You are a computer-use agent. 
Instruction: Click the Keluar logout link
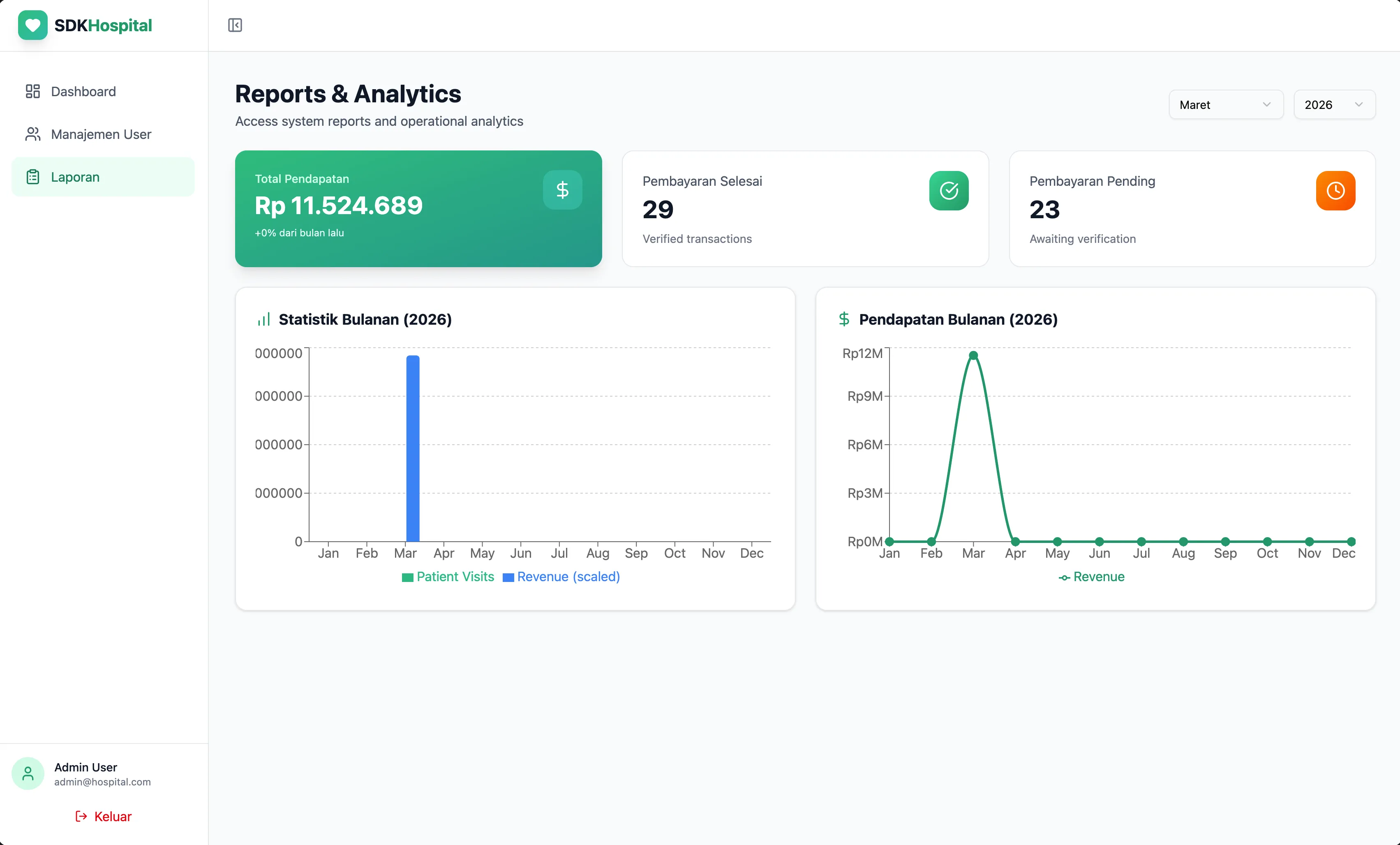104,816
